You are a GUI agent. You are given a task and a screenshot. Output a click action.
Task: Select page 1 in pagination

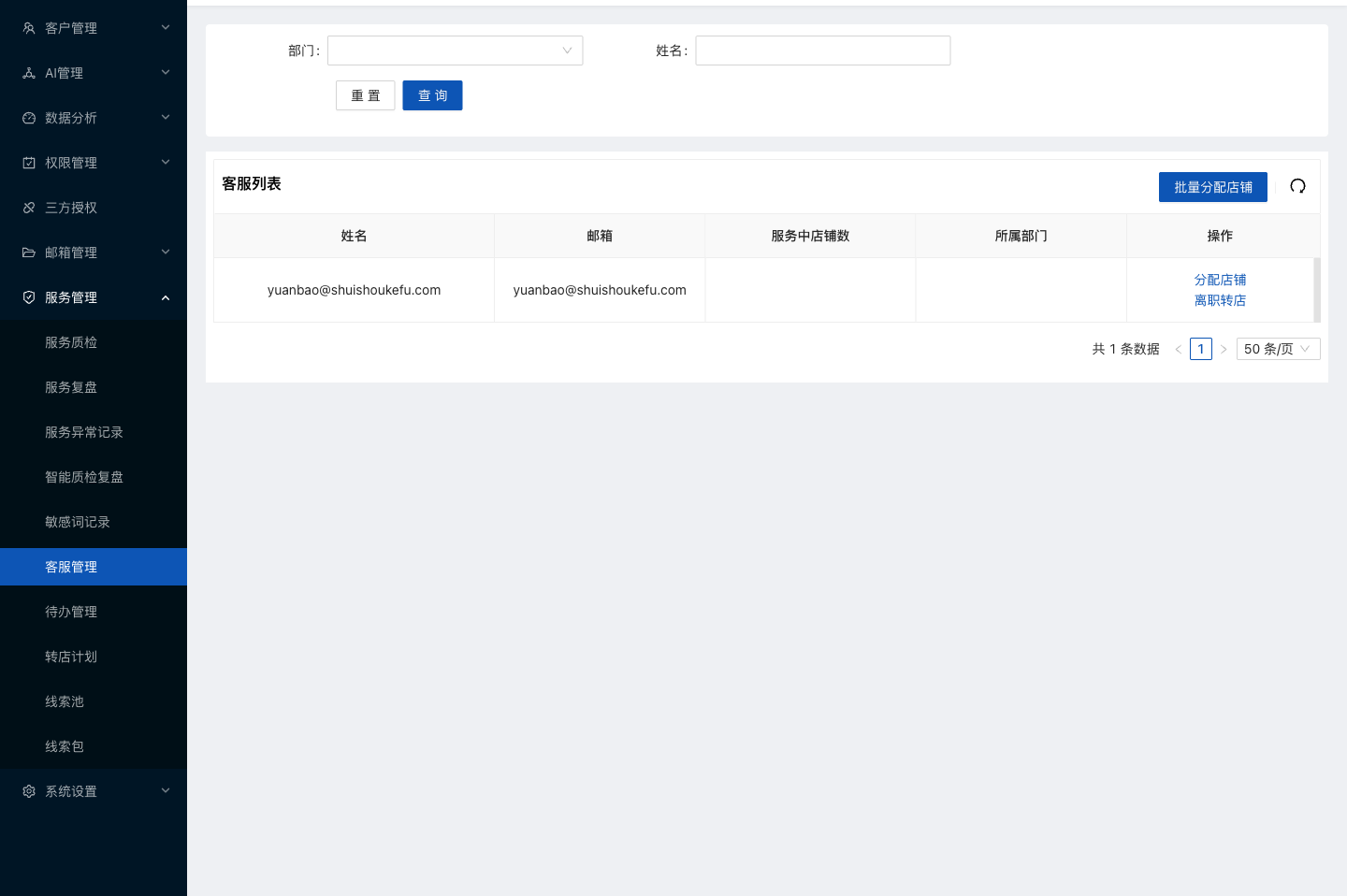(x=1201, y=349)
